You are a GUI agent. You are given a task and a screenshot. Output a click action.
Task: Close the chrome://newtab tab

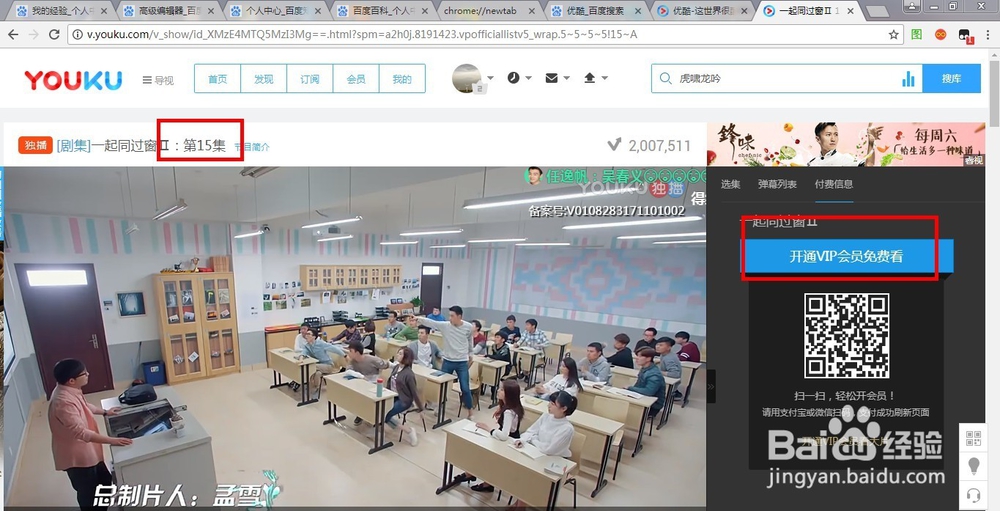531,11
